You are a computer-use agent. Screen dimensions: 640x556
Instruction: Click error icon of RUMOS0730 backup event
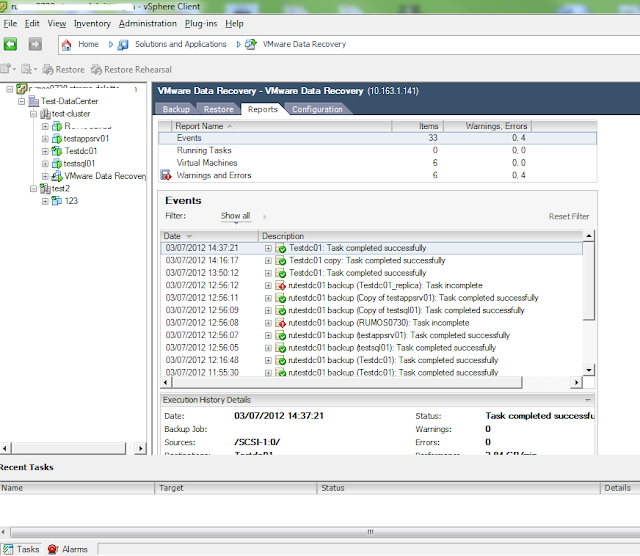point(281,323)
